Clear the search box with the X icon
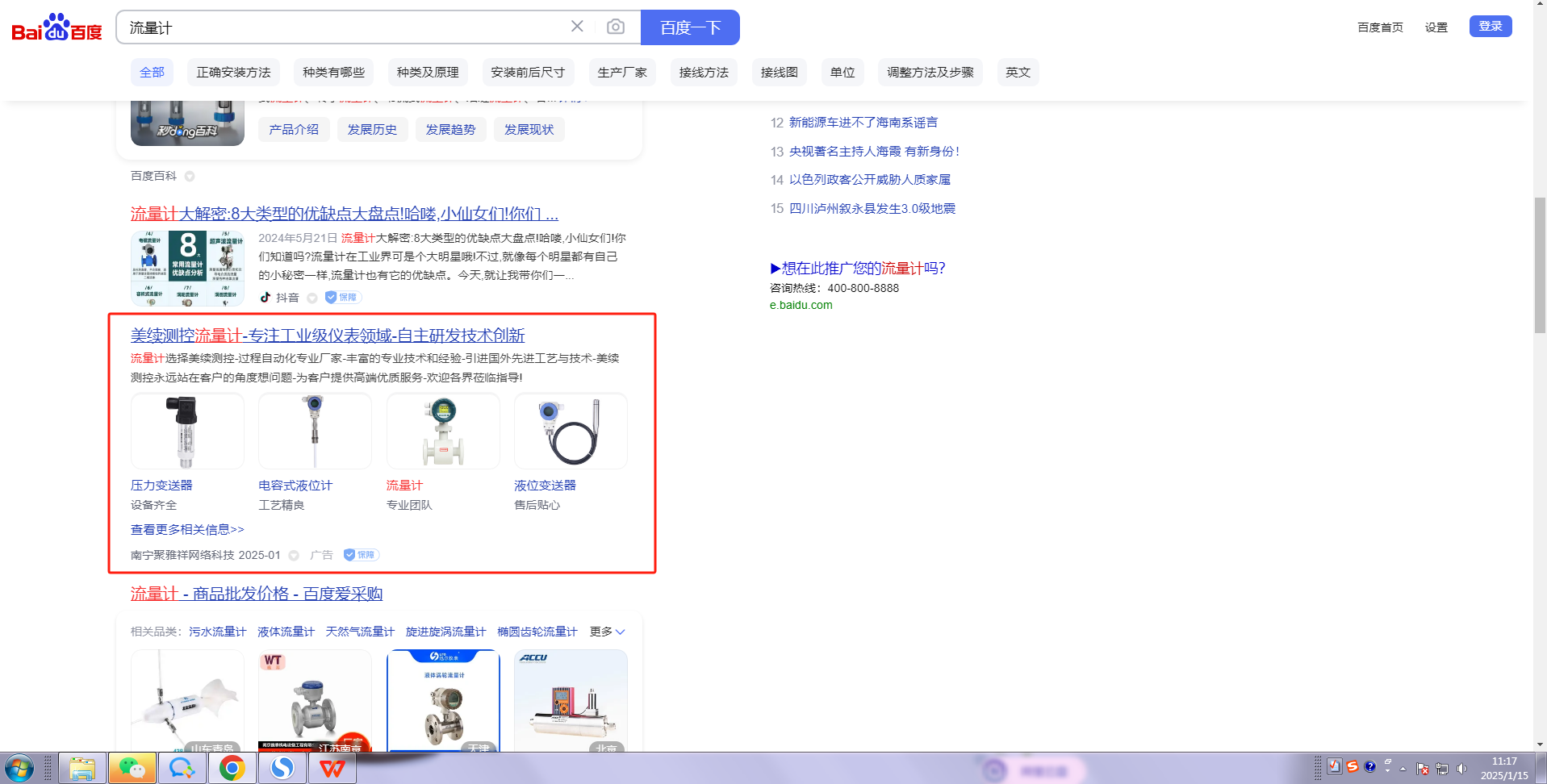Viewport: 1547px width, 784px height. click(577, 27)
